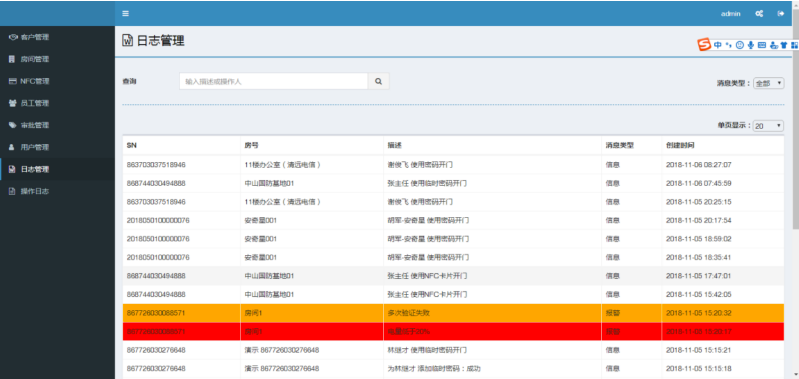Click the 房间管理 building icon in sidebar

pyautogui.click(x=12, y=59)
